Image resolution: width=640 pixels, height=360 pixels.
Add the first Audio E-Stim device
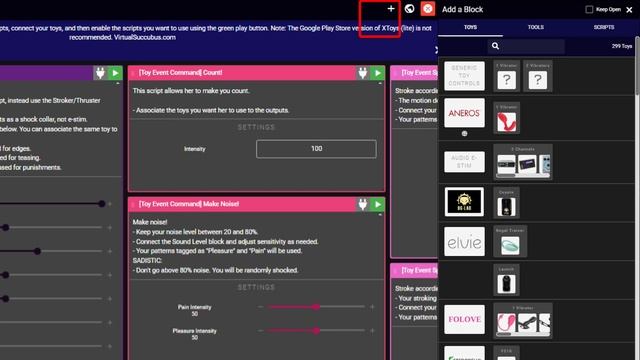[506, 164]
